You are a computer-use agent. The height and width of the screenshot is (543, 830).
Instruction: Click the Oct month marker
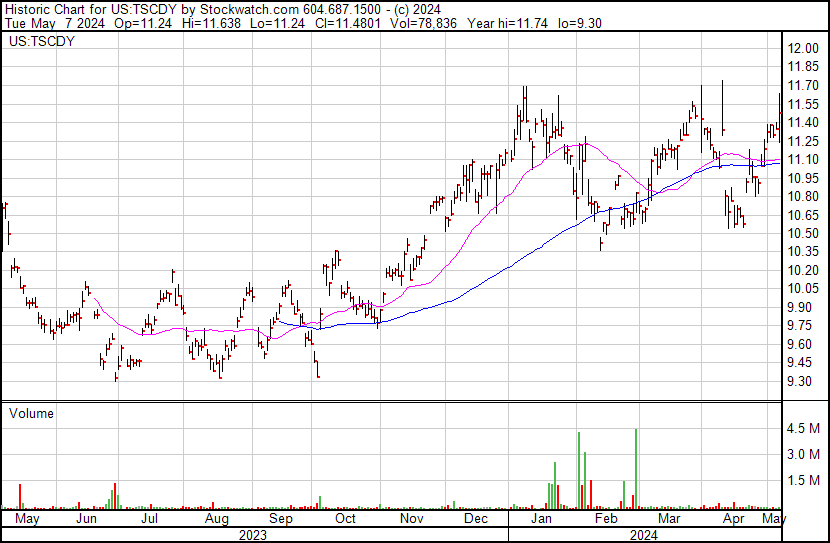coord(345,519)
